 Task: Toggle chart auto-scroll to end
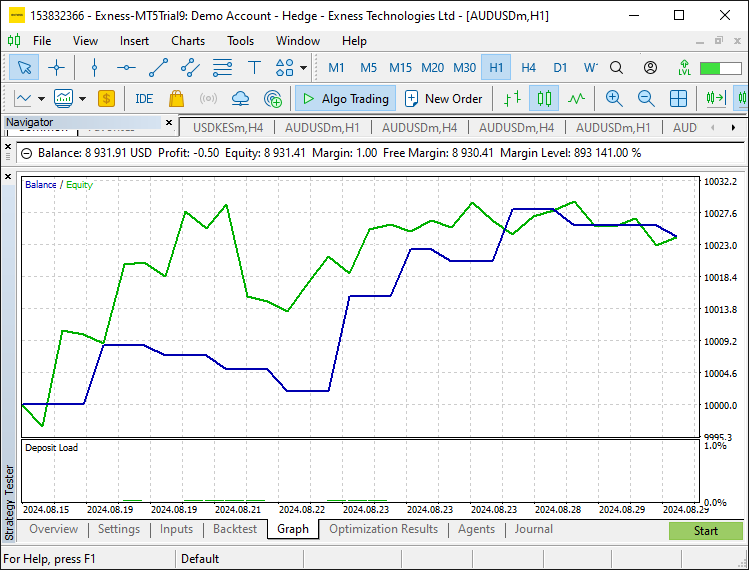point(716,99)
